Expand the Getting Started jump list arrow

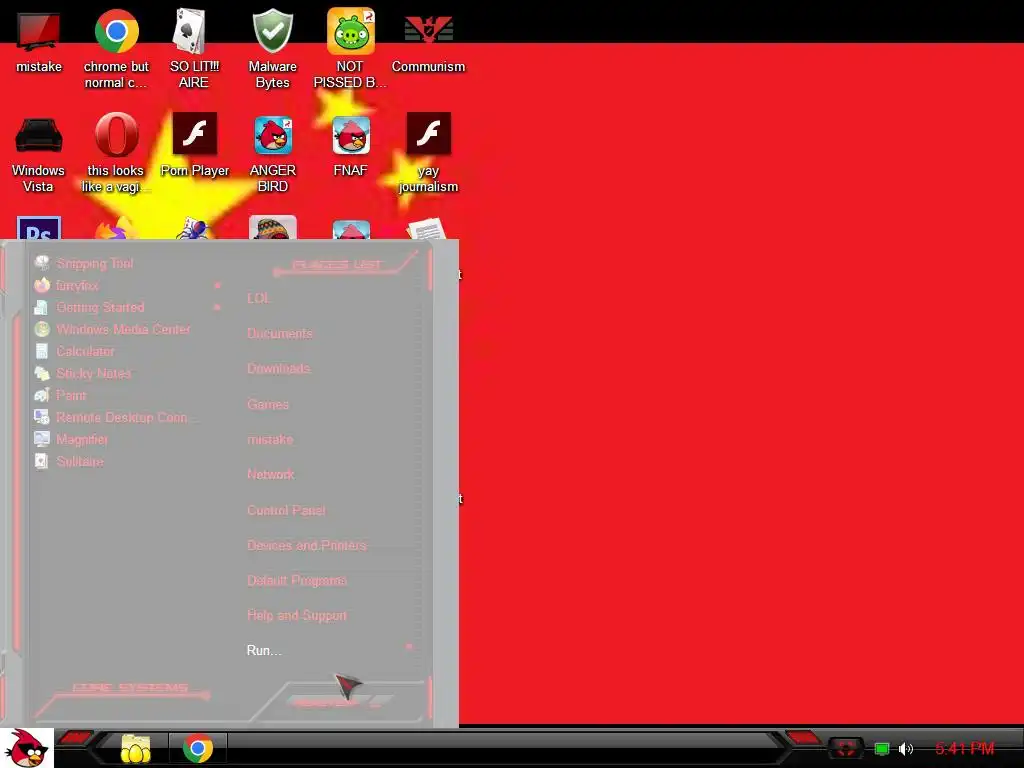coord(217,307)
